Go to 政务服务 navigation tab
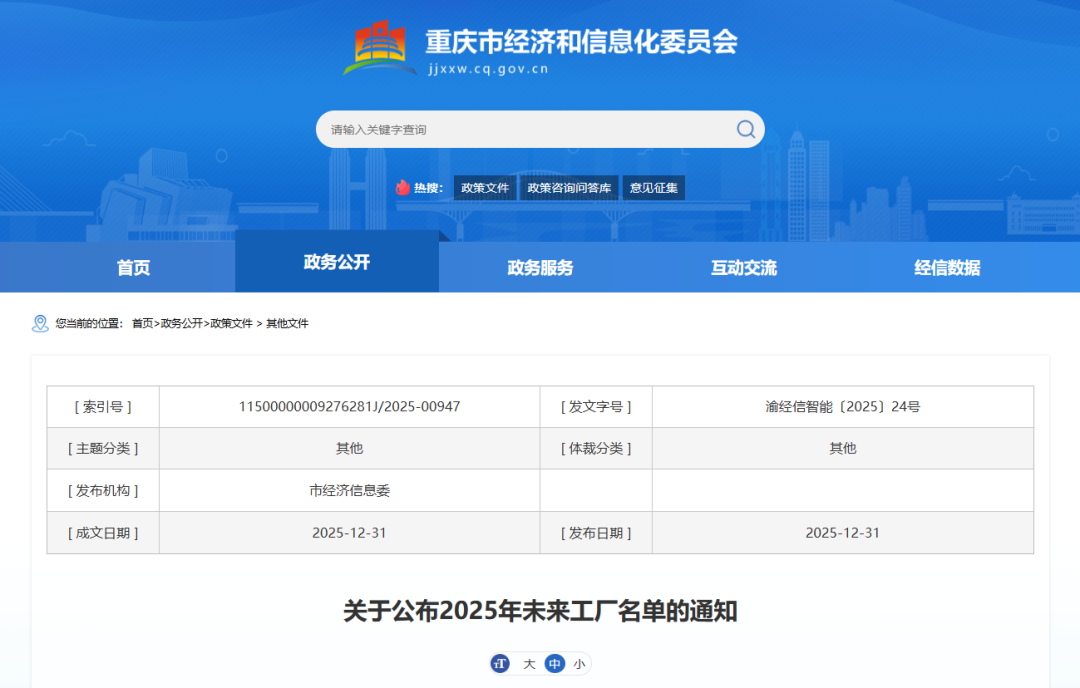 tap(540, 267)
